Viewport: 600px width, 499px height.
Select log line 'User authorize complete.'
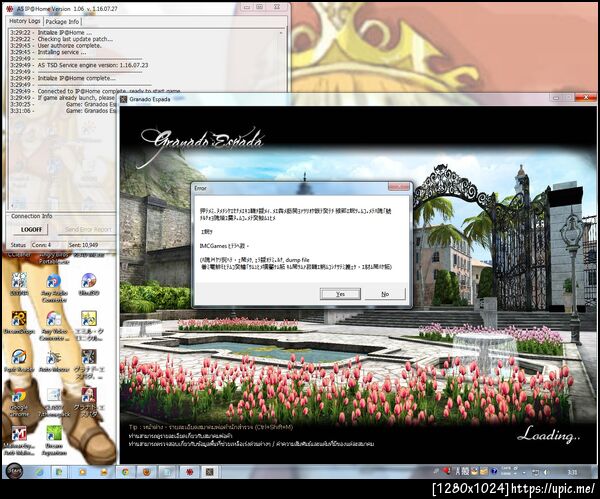[x=69, y=46]
